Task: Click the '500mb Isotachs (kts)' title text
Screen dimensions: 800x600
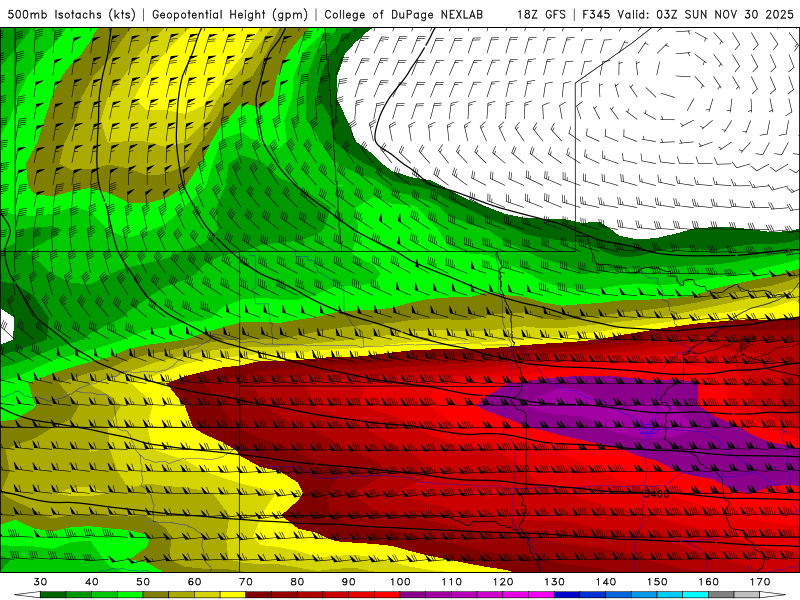Action: [x=72, y=15]
